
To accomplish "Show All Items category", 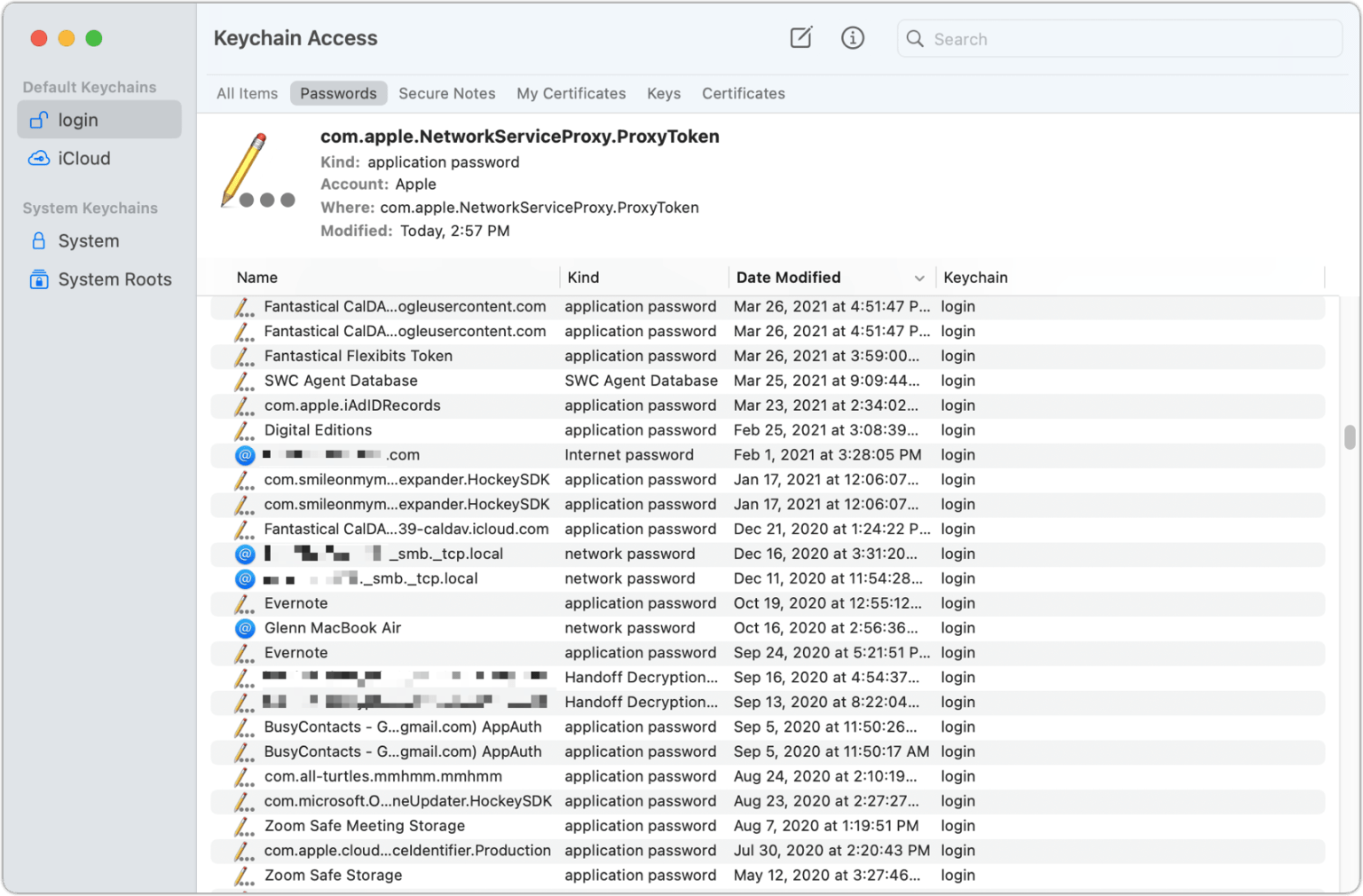I will pyautogui.click(x=247, y=94).
